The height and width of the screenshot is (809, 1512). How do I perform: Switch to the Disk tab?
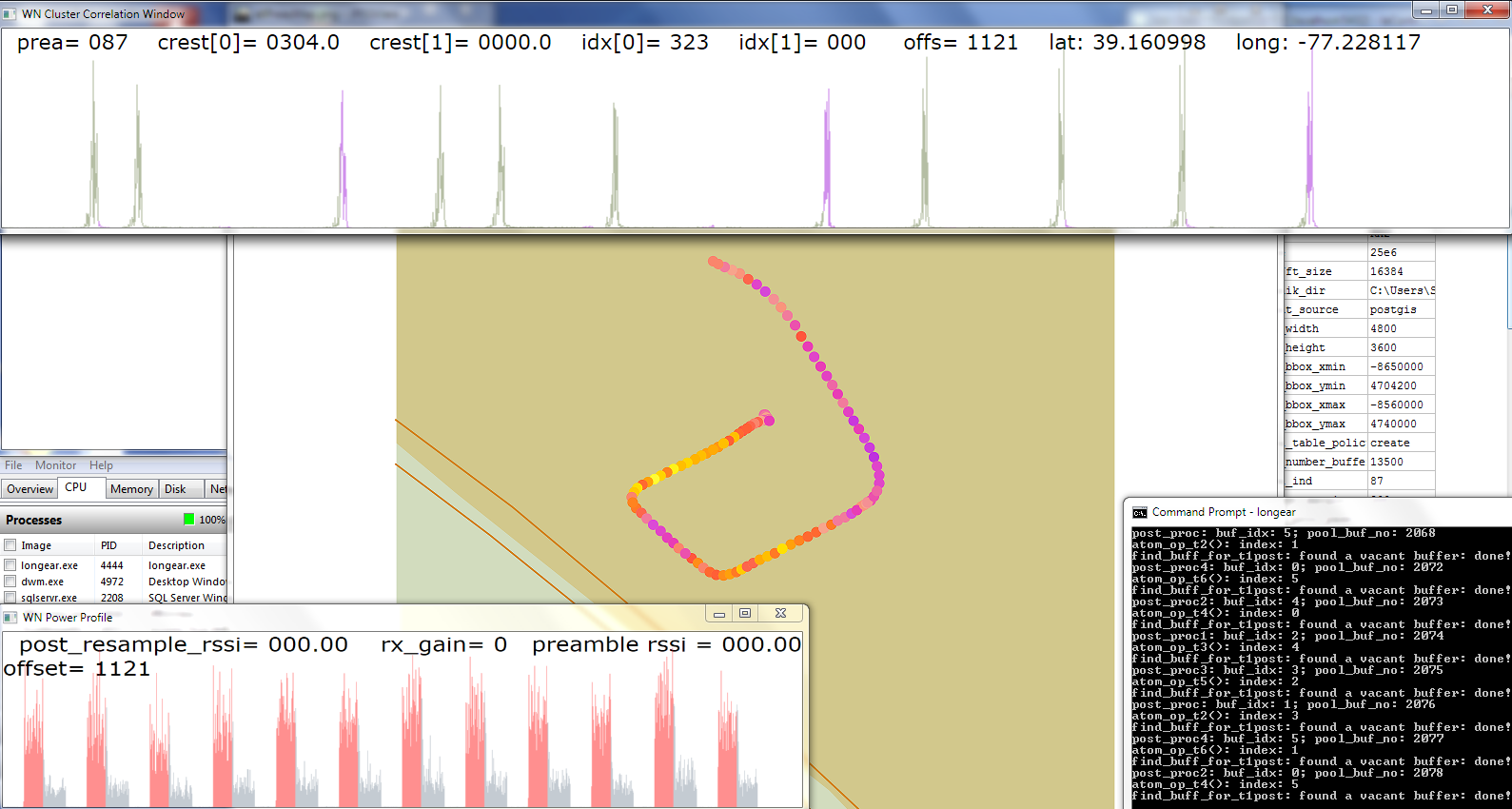pyautogui.click(x=175, y=489)
